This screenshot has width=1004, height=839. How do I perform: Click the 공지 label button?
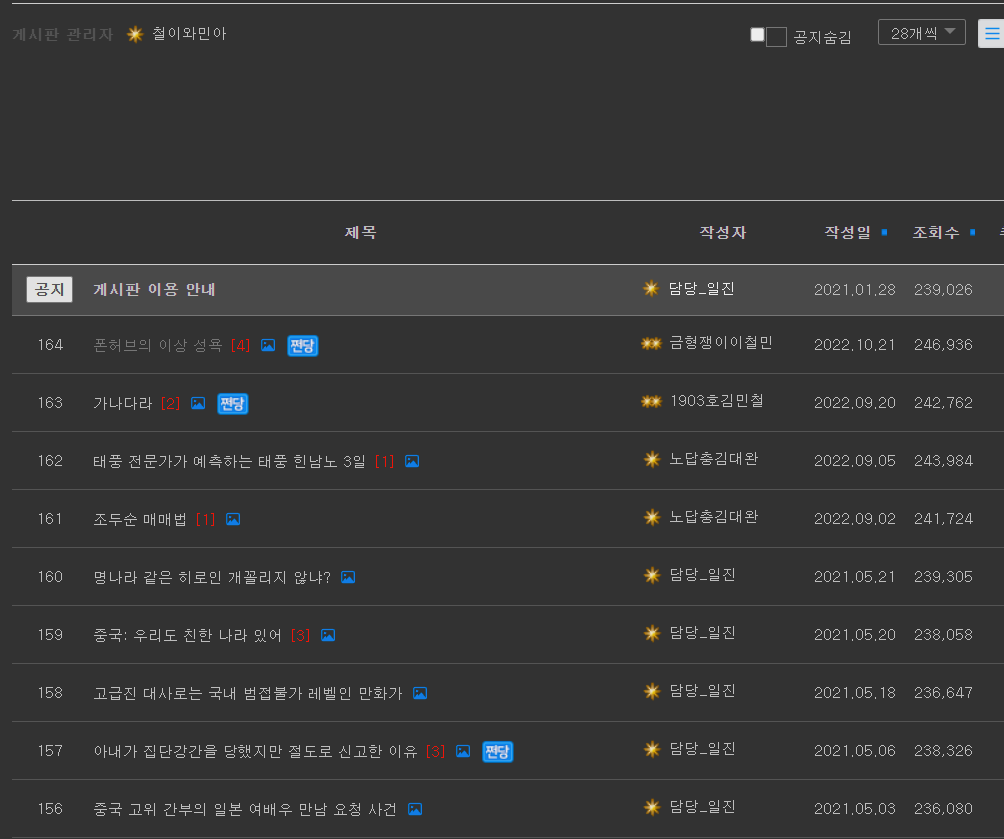(49, 289)
